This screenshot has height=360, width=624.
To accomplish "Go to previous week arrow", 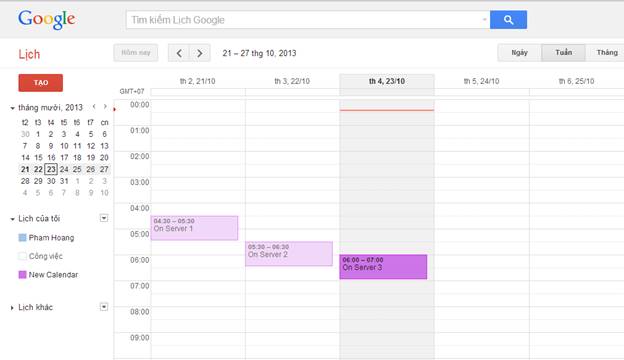I will pyautogui.click(x=179, y=53).
